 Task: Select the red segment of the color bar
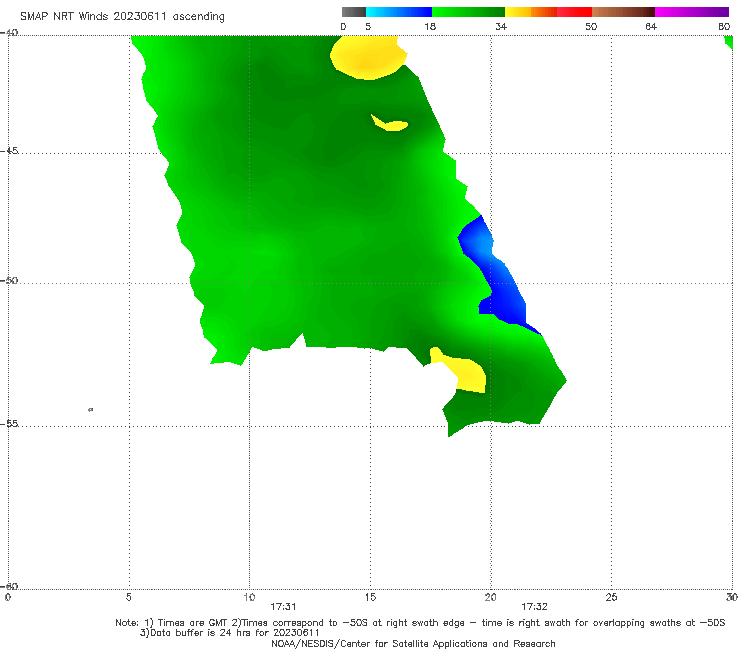coord(574,12)
